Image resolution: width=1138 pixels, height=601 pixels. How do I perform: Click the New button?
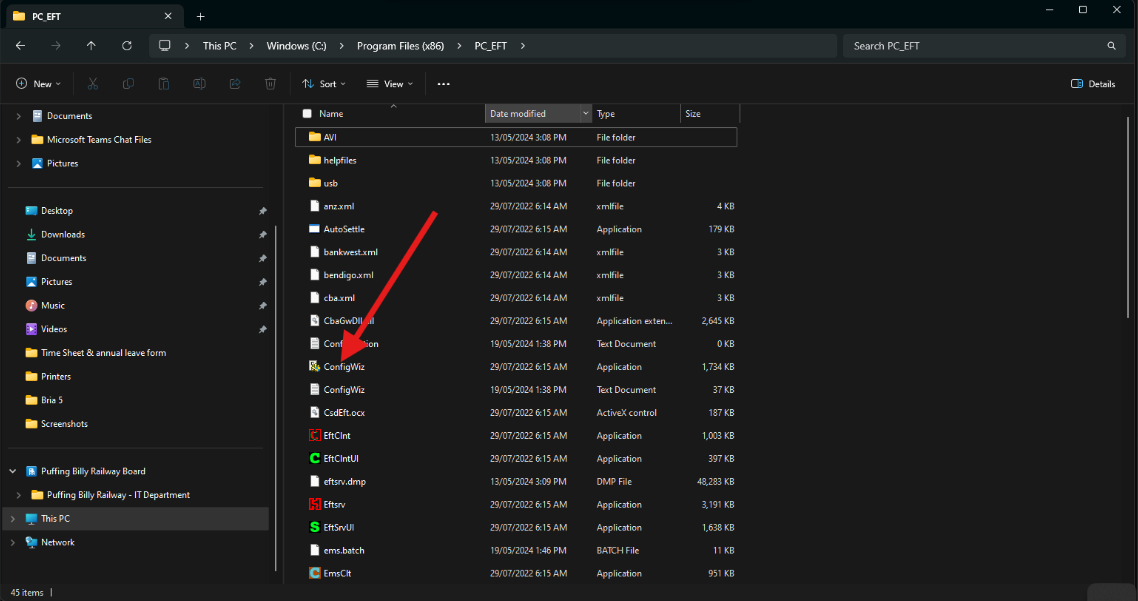tap(38, 84)
